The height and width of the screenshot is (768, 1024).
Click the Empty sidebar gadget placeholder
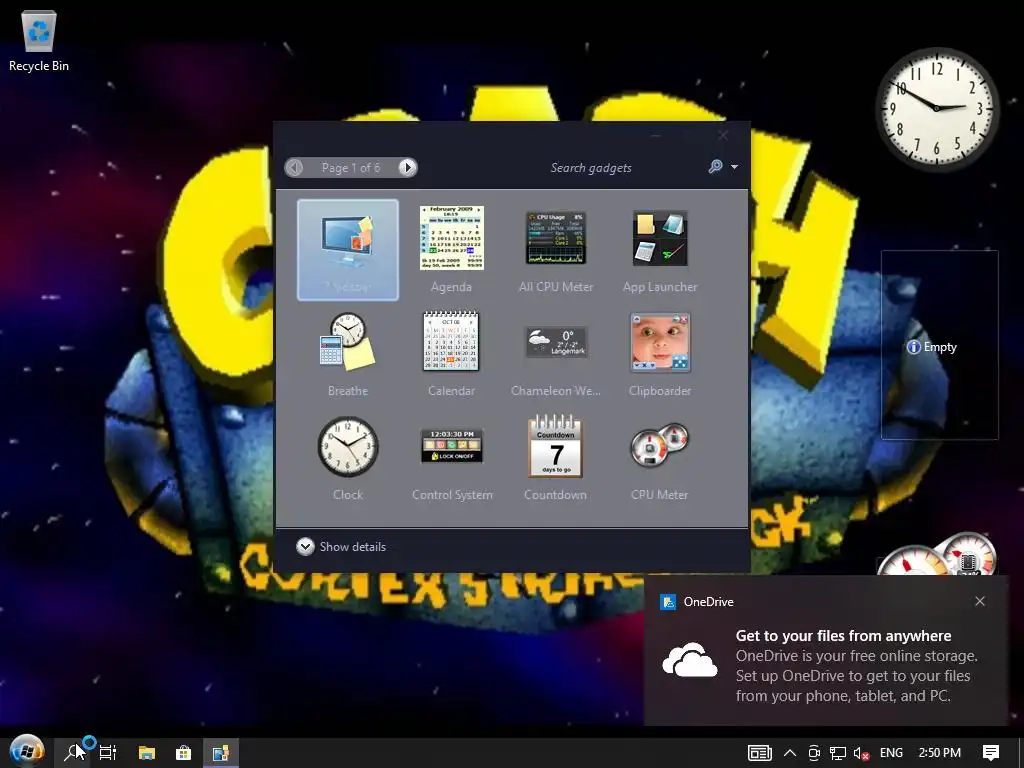[x=939, y=345]
